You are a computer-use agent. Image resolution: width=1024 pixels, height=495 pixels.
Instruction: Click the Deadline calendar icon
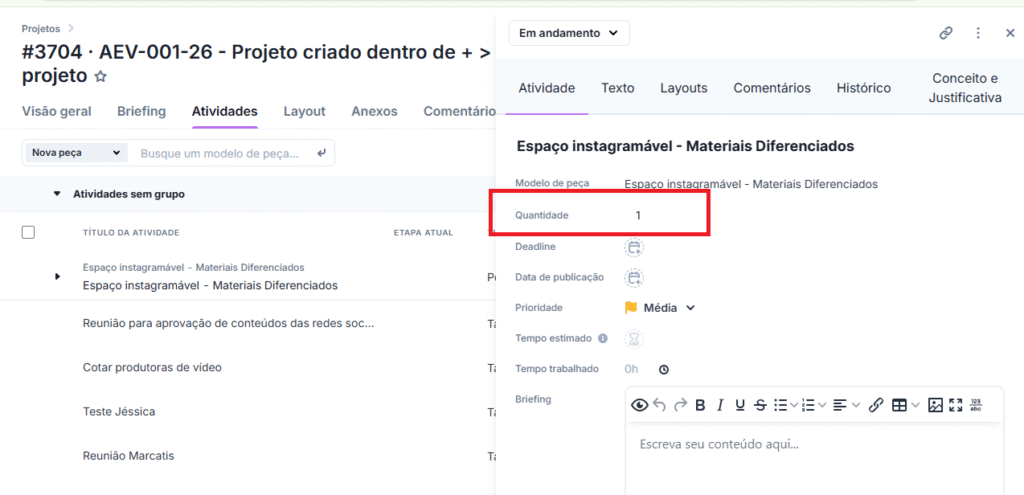pos(634,247)
